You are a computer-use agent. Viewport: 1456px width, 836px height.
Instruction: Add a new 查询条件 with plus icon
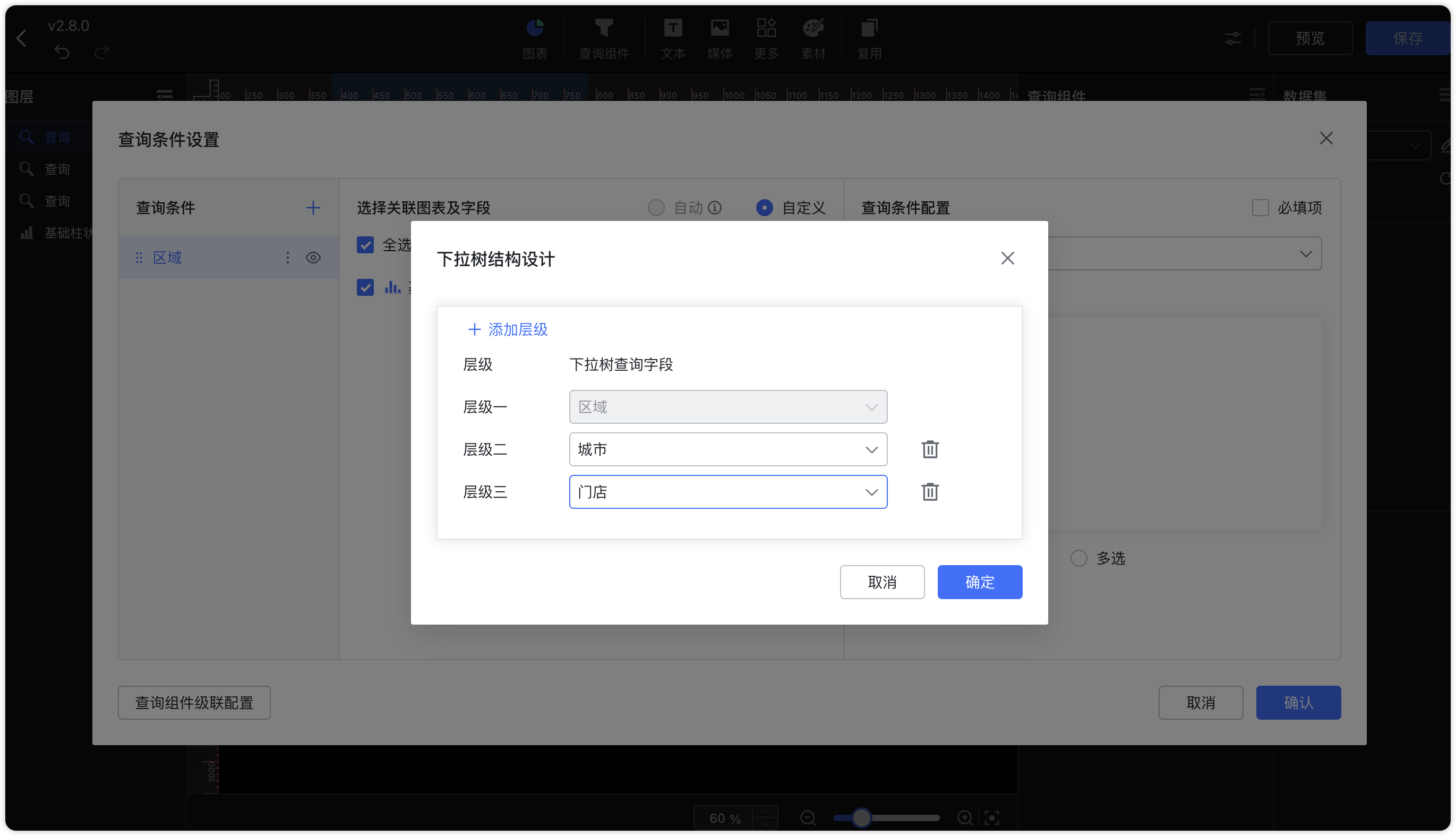(313, 208)
